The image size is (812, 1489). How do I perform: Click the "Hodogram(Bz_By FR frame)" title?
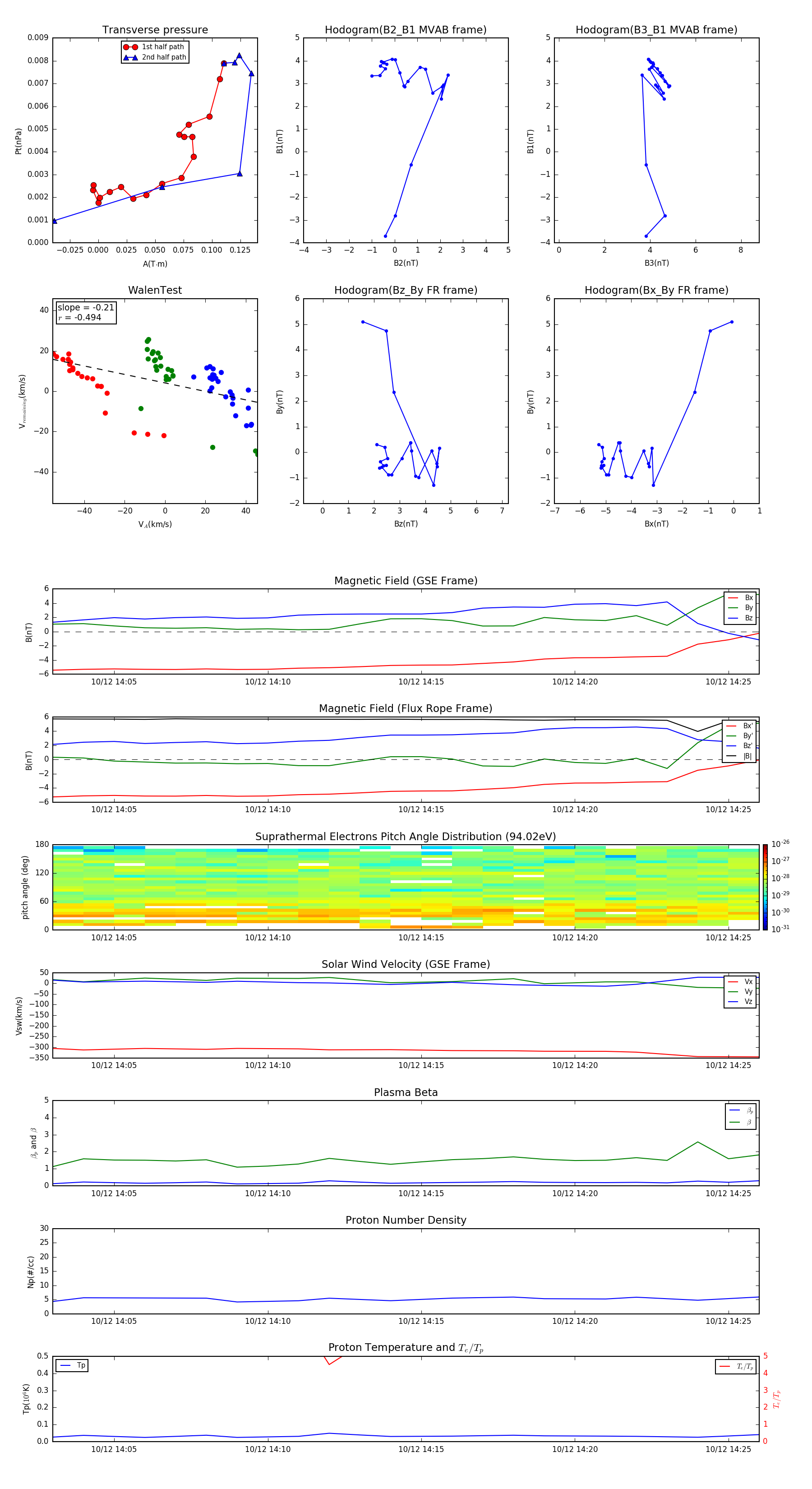(x=406, y=290)
